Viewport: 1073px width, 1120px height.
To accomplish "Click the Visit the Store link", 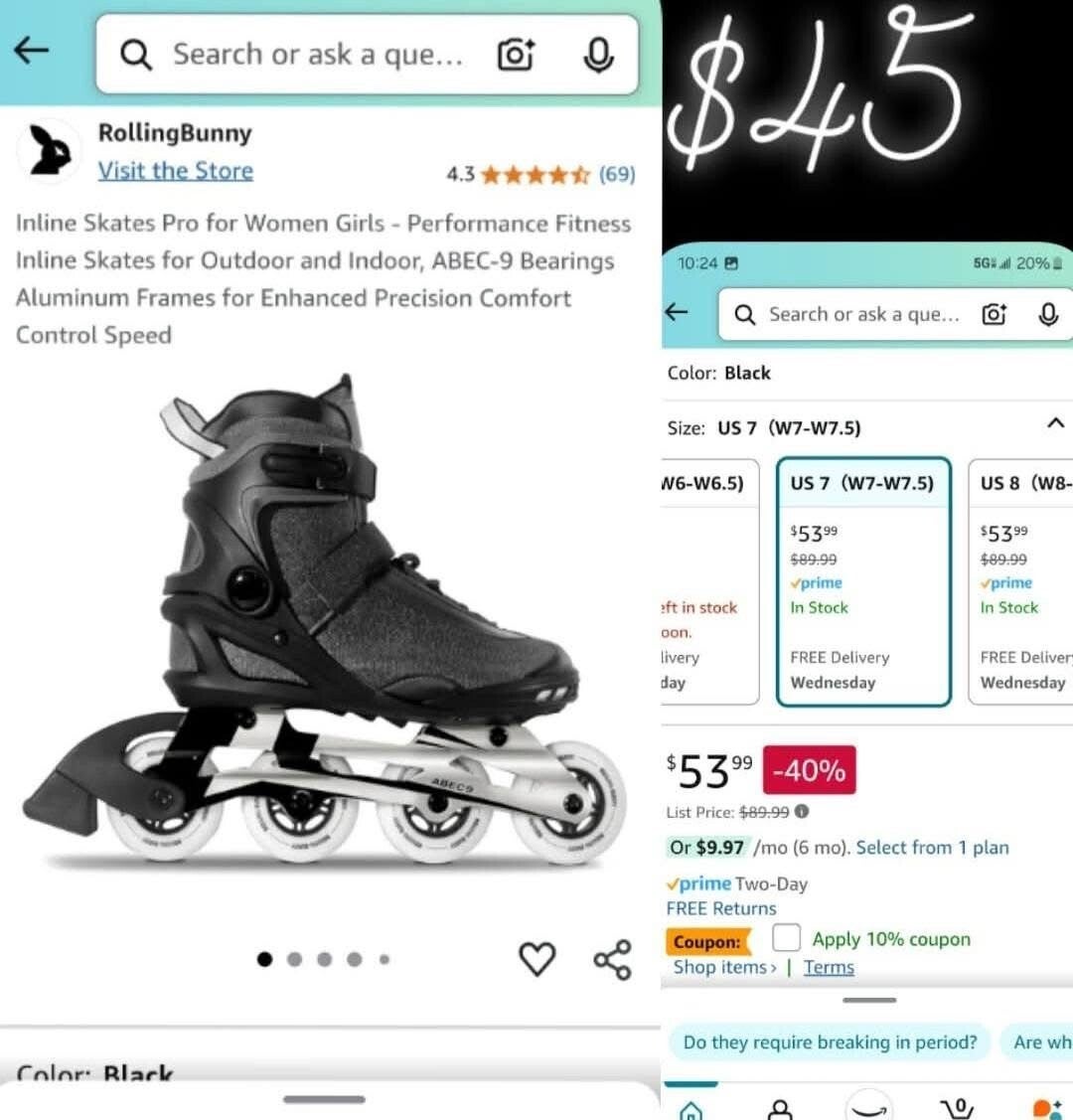I will tap(175, 171).
